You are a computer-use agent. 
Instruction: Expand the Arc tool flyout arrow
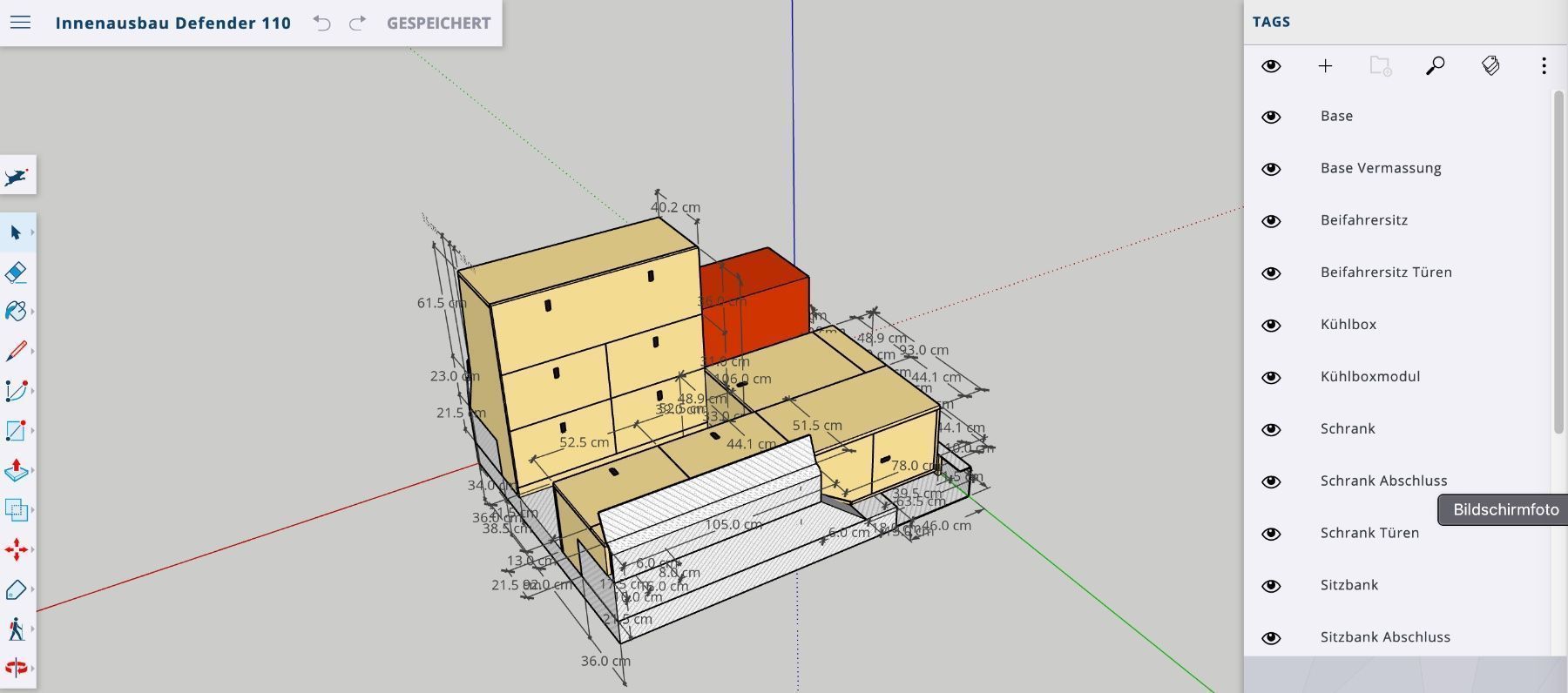[x=32, y=391]
